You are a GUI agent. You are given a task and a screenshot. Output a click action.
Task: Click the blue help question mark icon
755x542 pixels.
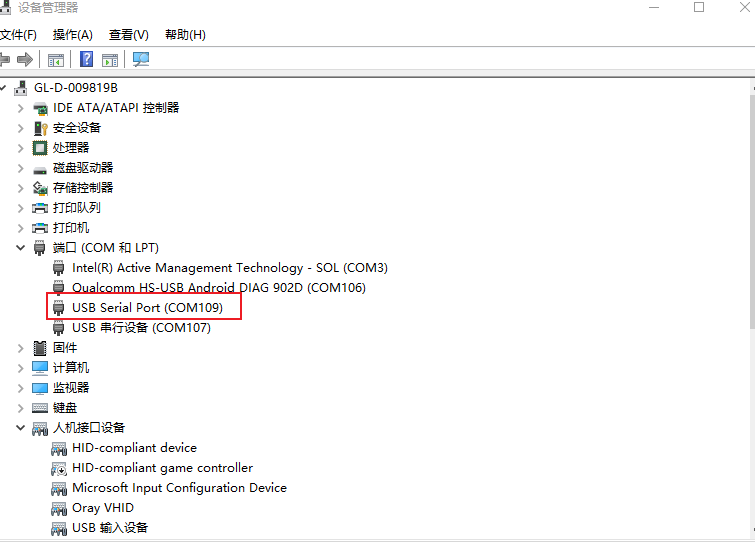point(87,60)
